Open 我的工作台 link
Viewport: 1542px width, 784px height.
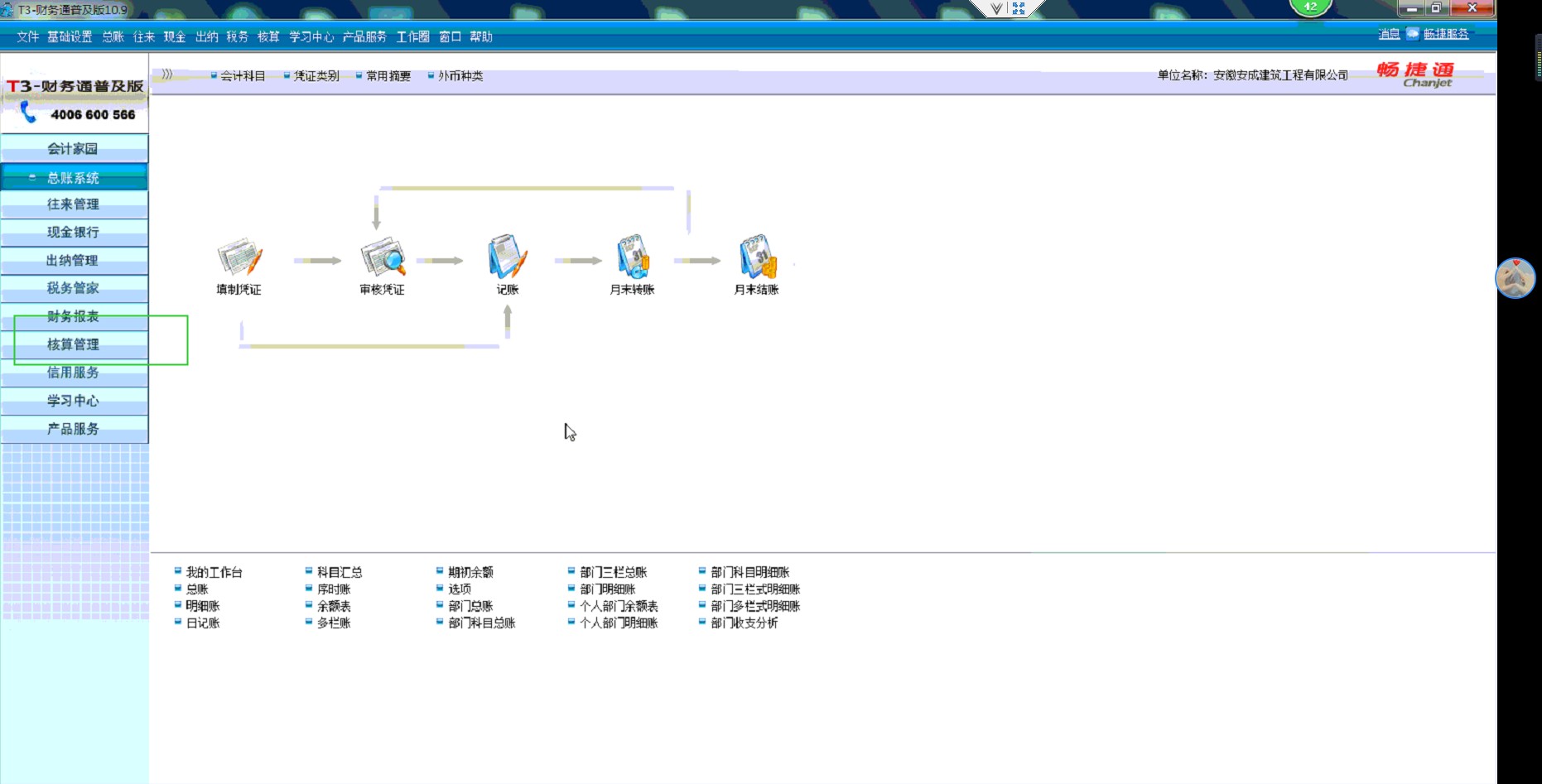214,572
